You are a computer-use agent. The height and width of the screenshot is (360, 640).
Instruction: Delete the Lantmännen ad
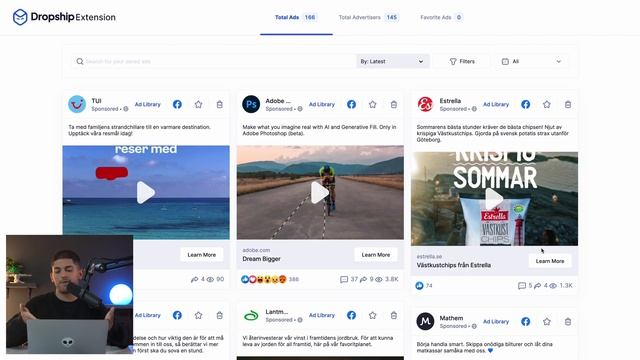point(394,315)
